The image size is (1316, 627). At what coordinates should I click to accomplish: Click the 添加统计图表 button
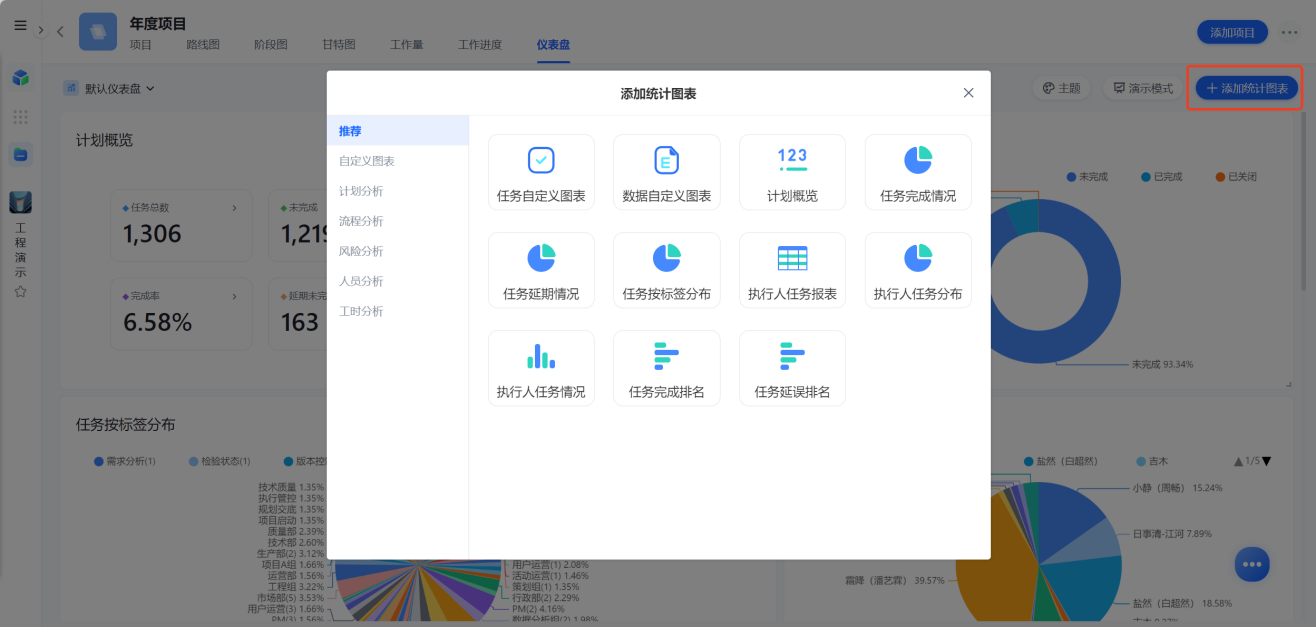click(1247, 88)
